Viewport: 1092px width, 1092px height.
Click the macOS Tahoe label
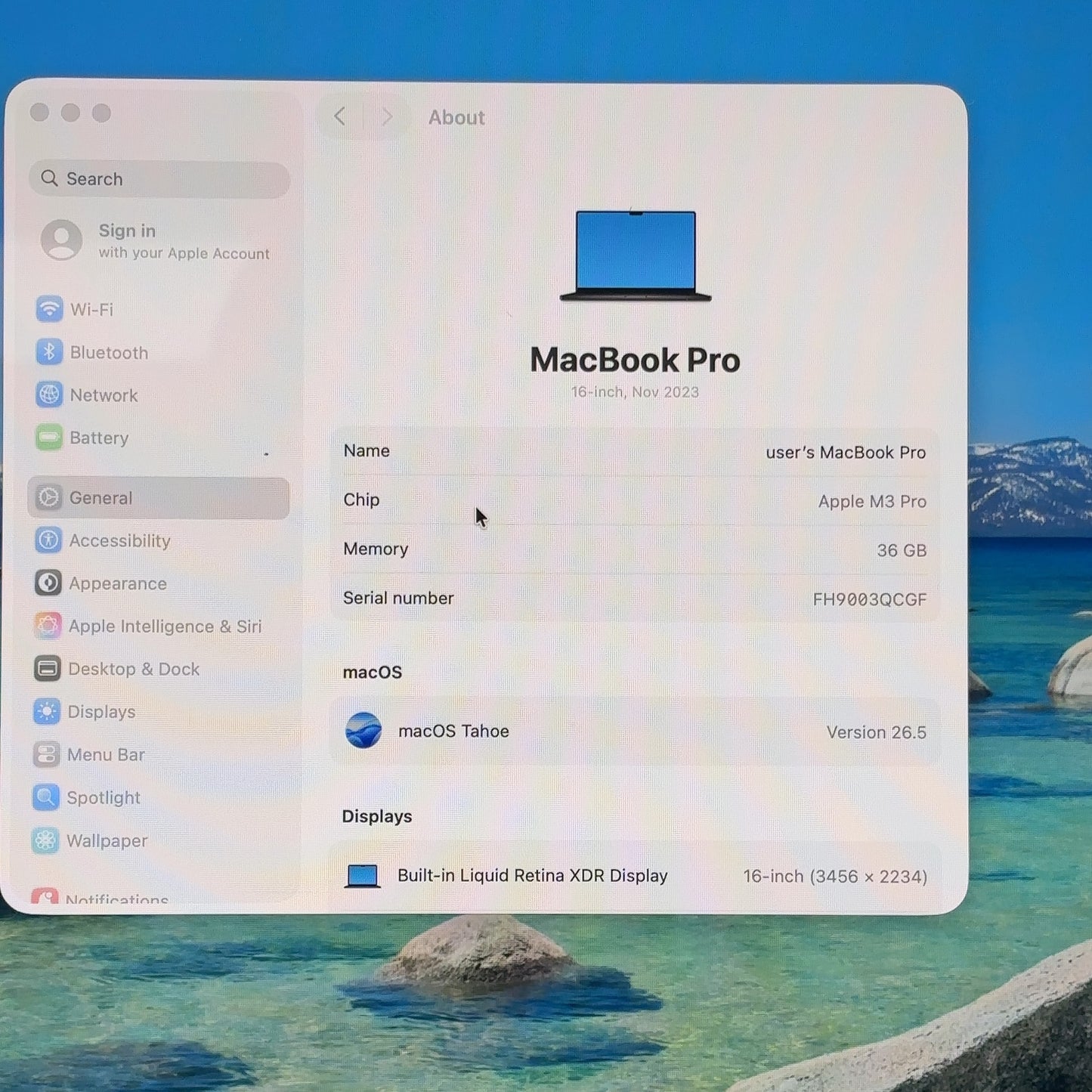(x=453, y=731)
